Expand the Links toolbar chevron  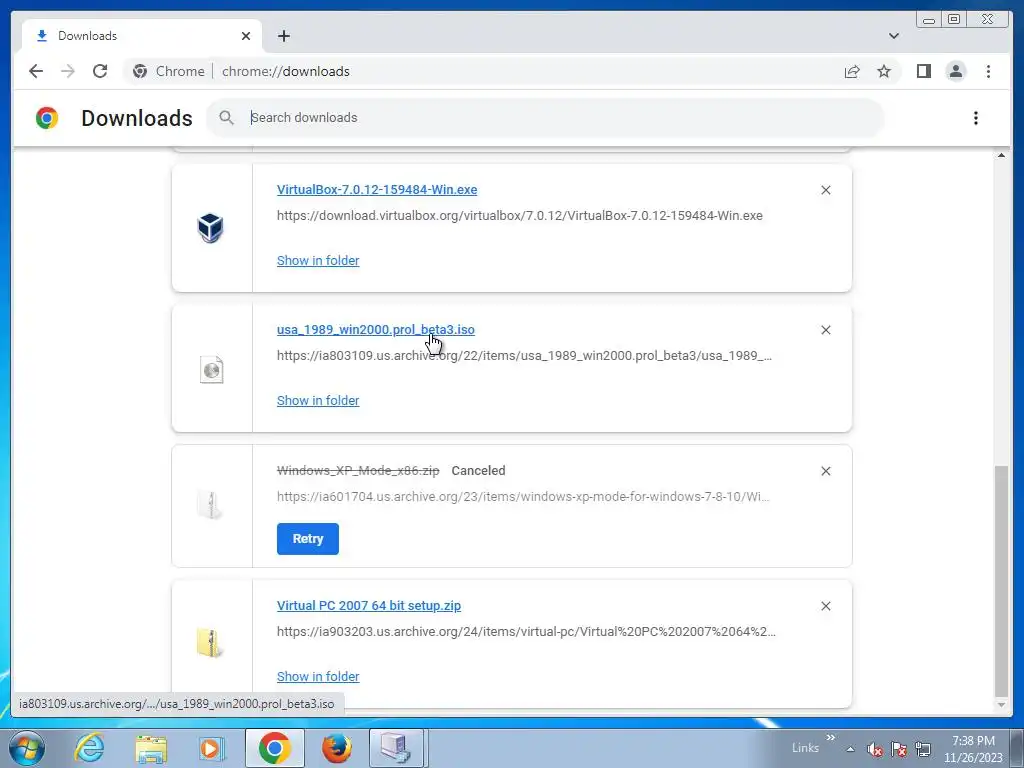[x=831, y=737]
